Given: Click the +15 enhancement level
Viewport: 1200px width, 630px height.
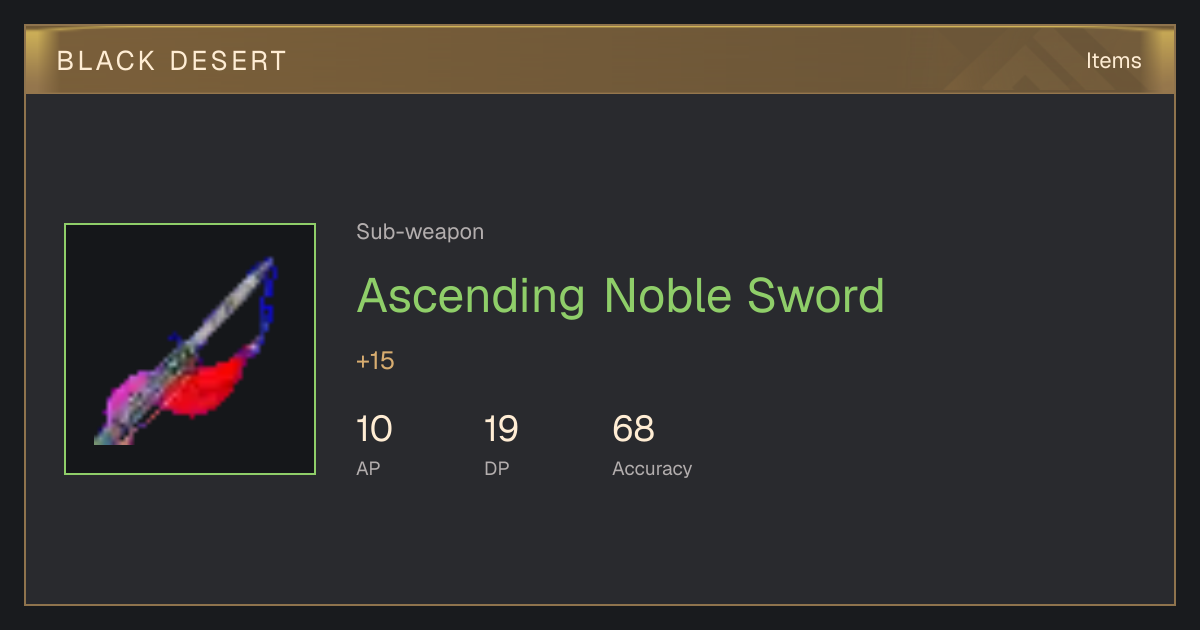Looking at the screenshot, I should (x=375, y=361).
